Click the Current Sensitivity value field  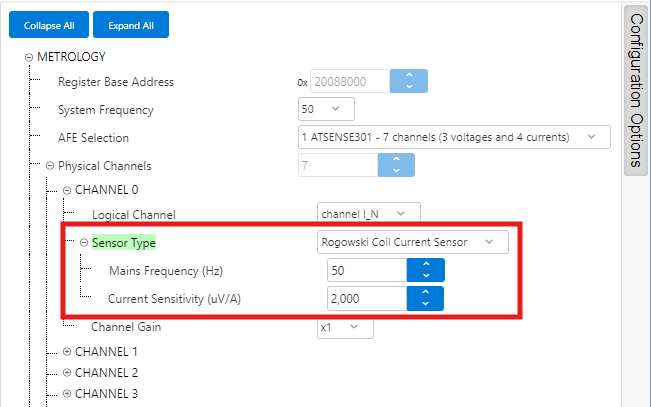pos(366,298)
